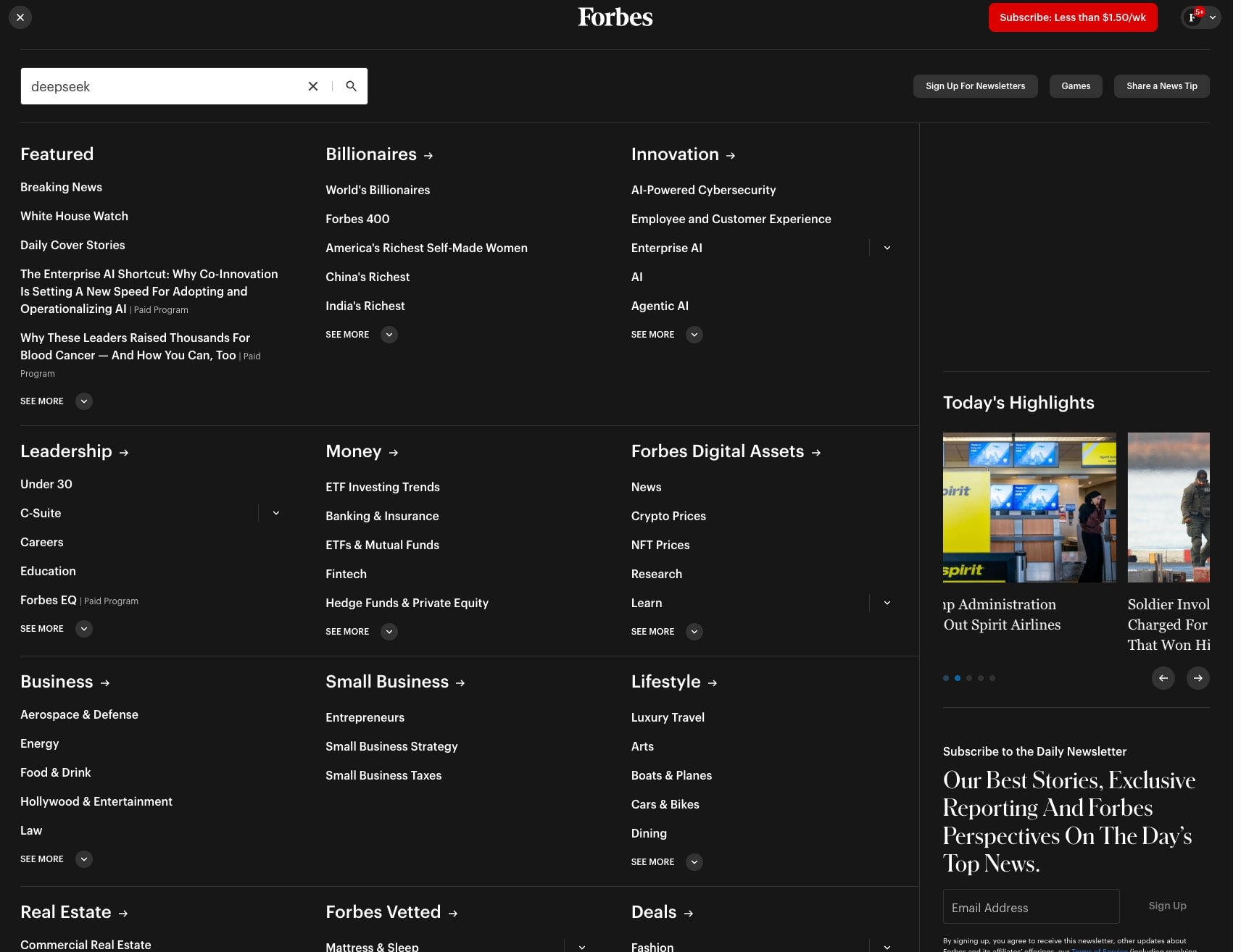Expand the C-Suite submenu chevron
Viewport: 1241px width, 952px height.
pyautogui.click(x=276, y=513)
